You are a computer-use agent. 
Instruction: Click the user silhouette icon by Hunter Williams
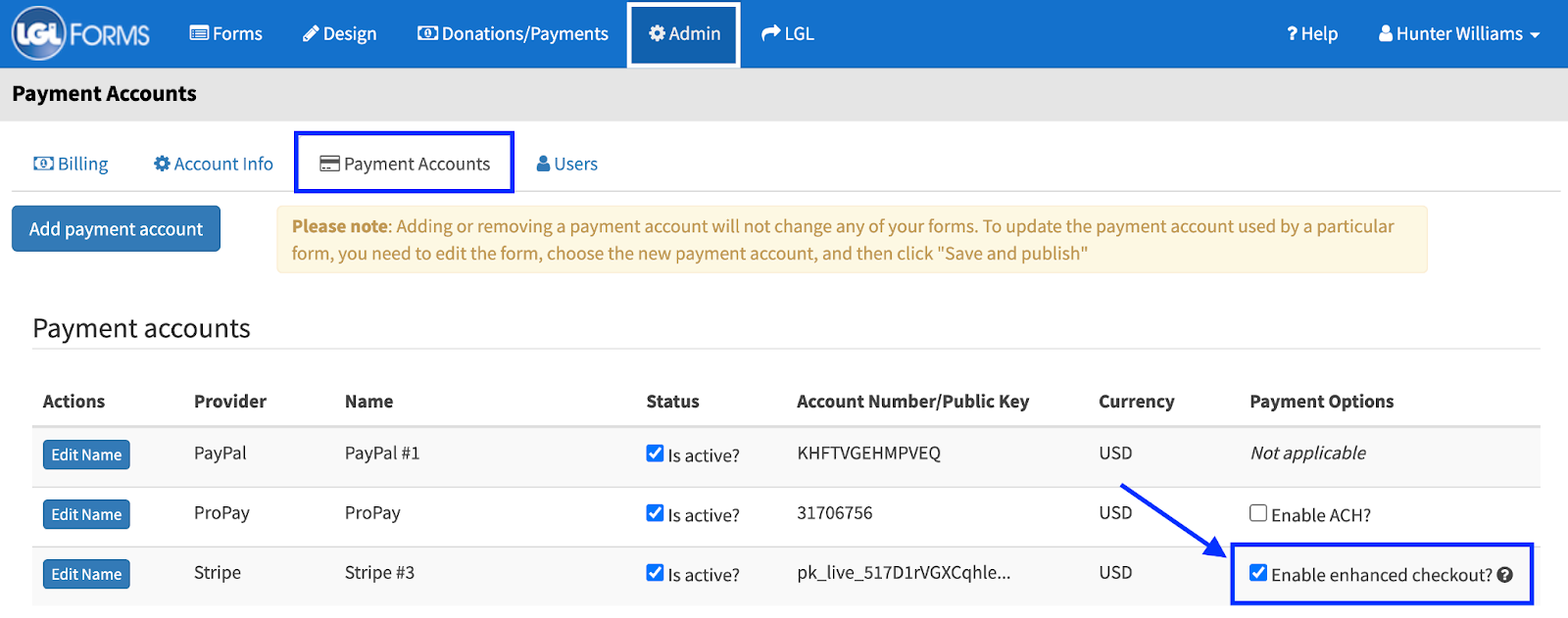click(1386, 33)
